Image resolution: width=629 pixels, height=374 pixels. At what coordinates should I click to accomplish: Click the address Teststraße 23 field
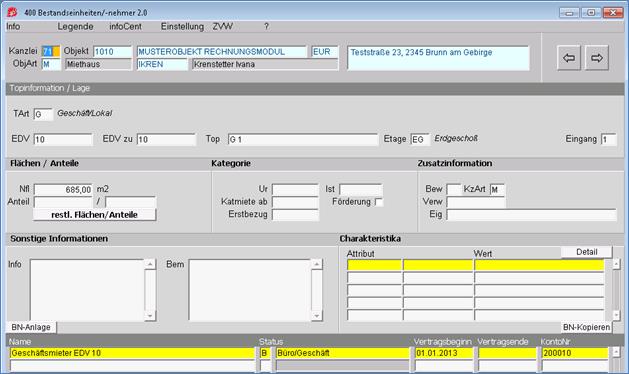pyautogui.click(x=438, y=58)
